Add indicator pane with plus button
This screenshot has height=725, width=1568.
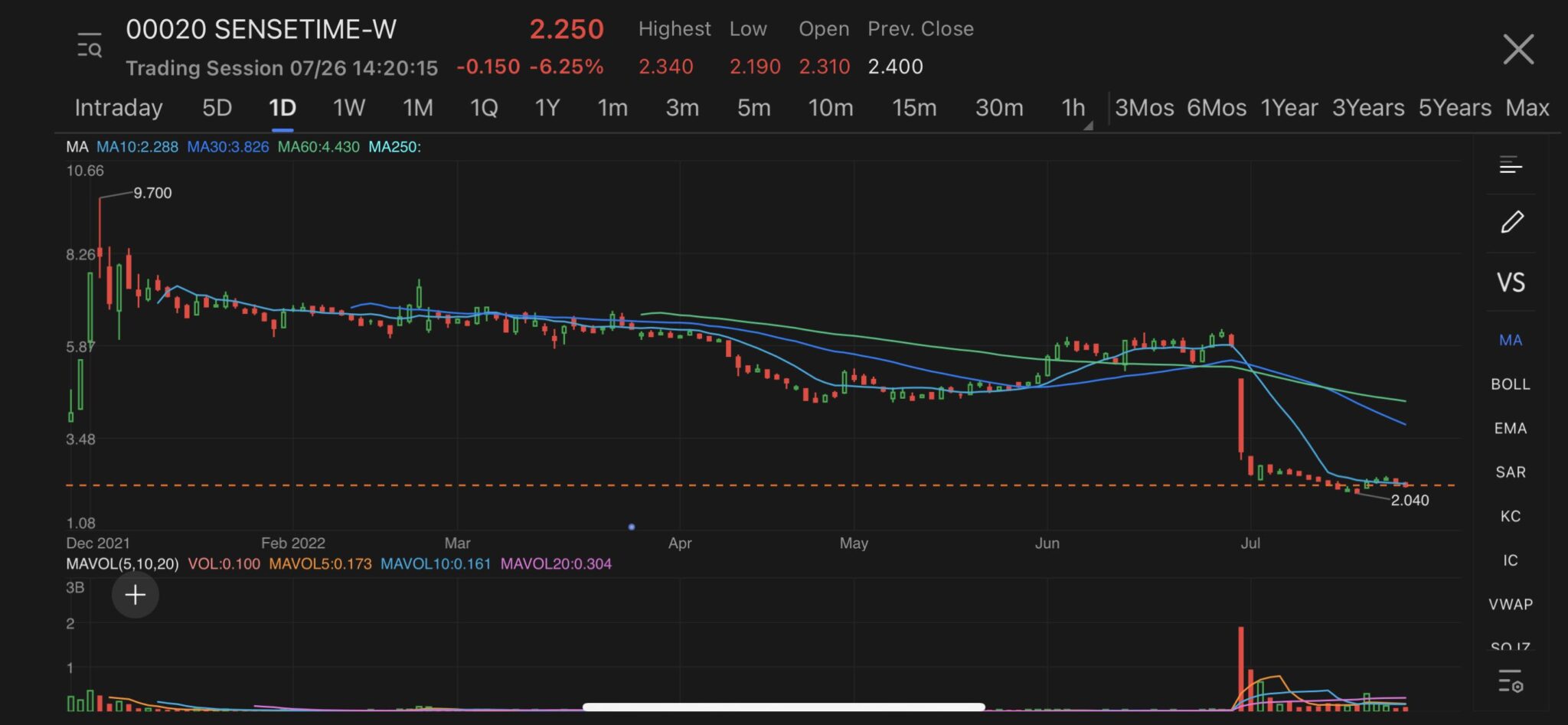click(x=136, y=595)
